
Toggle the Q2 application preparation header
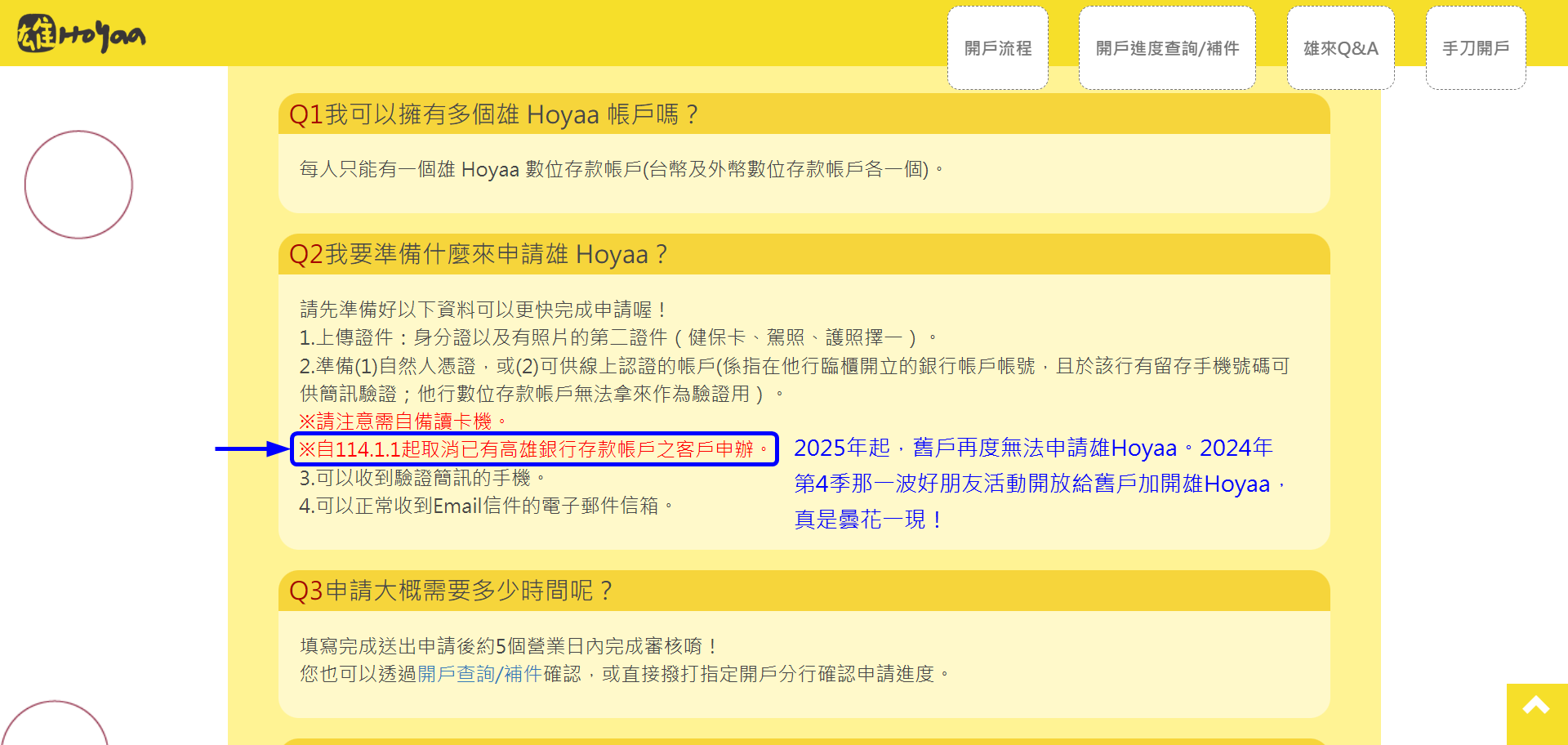pyautogui.click(x=804, y=254)
